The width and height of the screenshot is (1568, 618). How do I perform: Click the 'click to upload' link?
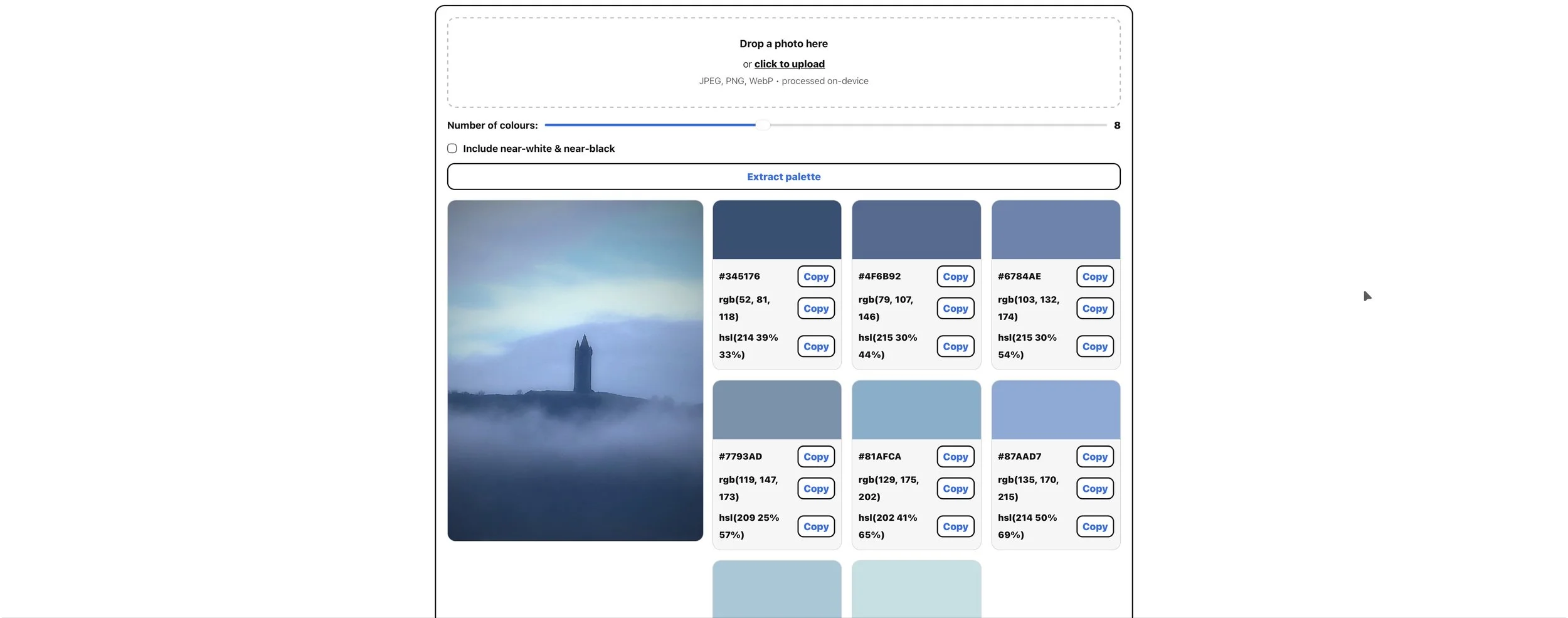[x=789, y=64]
